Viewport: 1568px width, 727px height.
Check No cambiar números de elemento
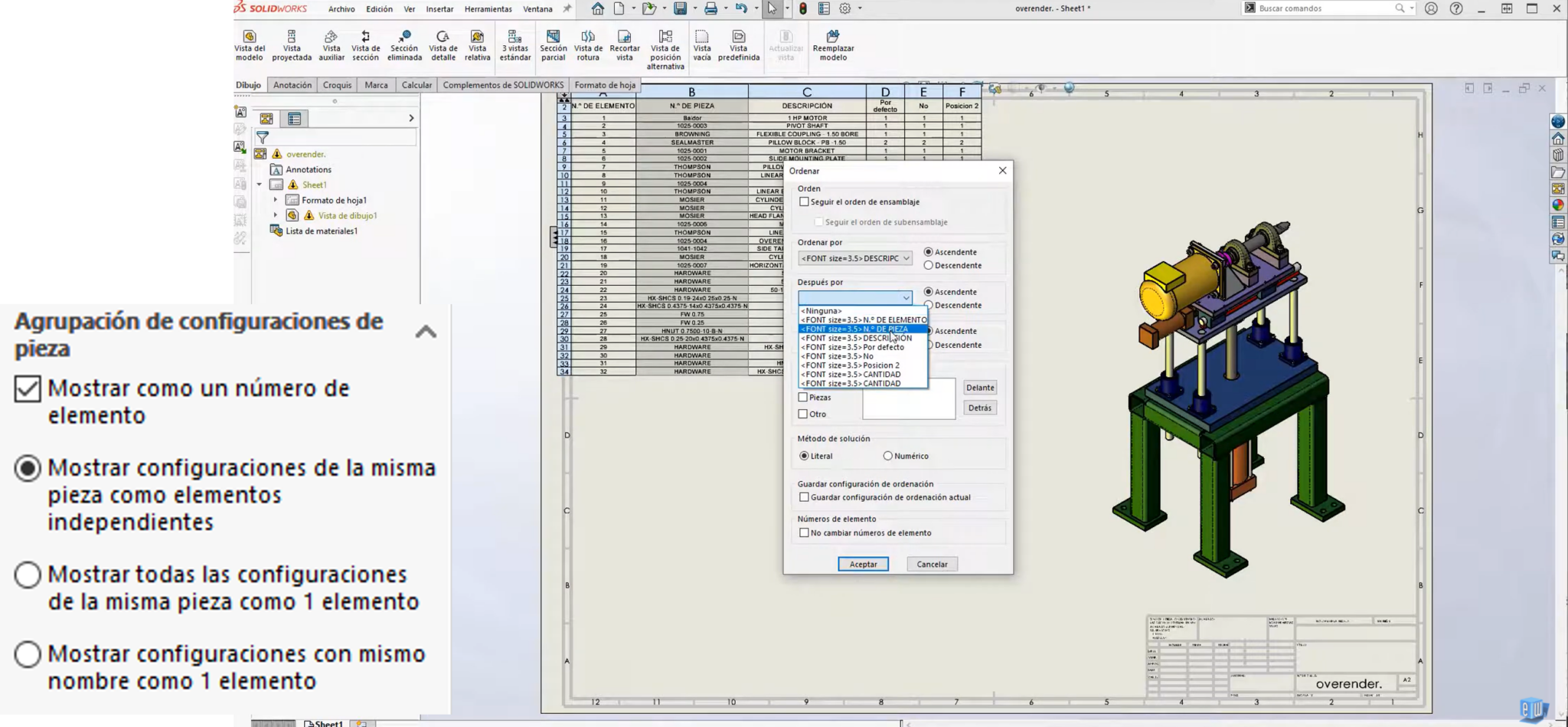pyautogui.click(x=804, y=532)
